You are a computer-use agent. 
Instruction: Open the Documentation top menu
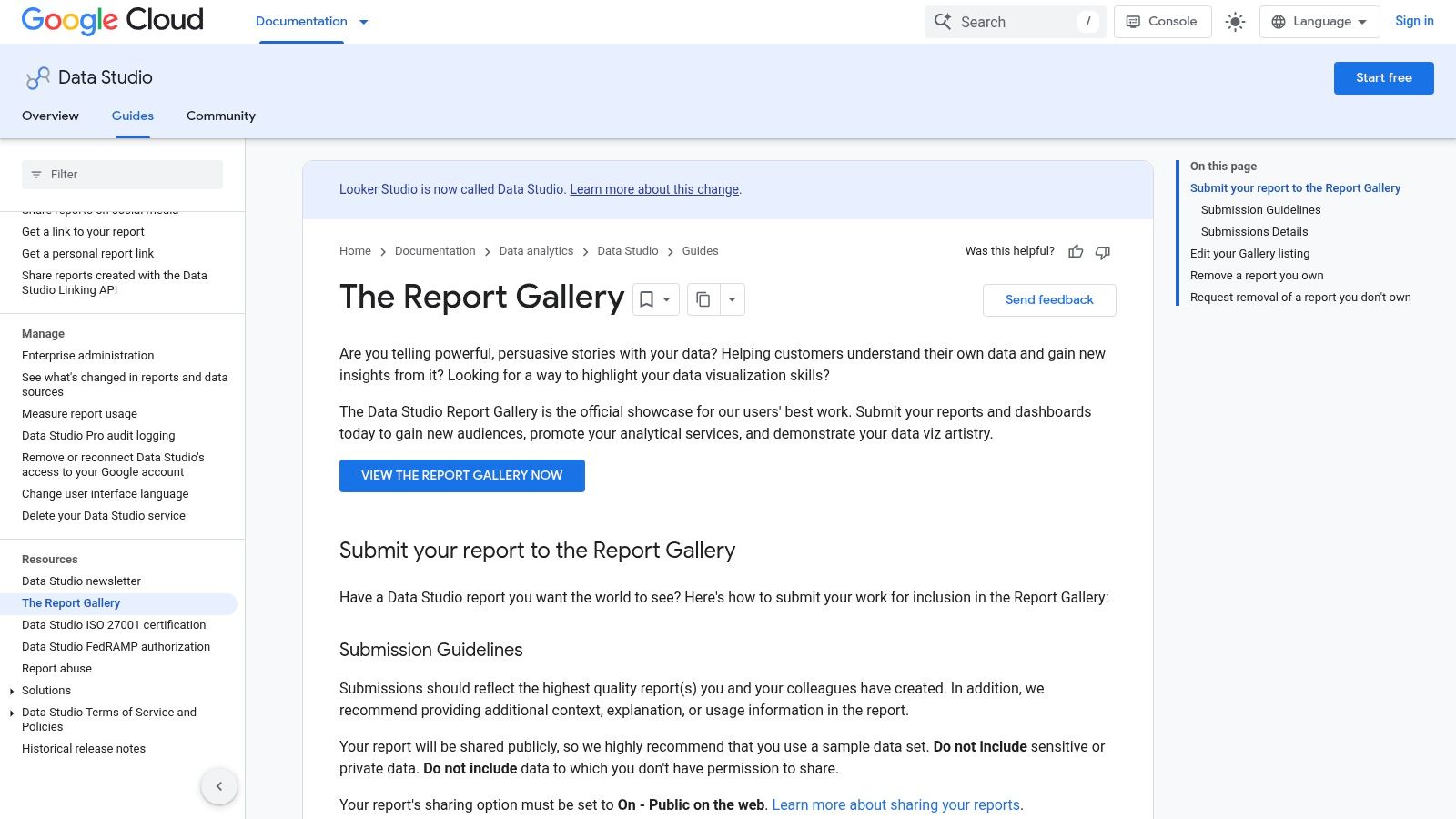(x=301, y=21)
